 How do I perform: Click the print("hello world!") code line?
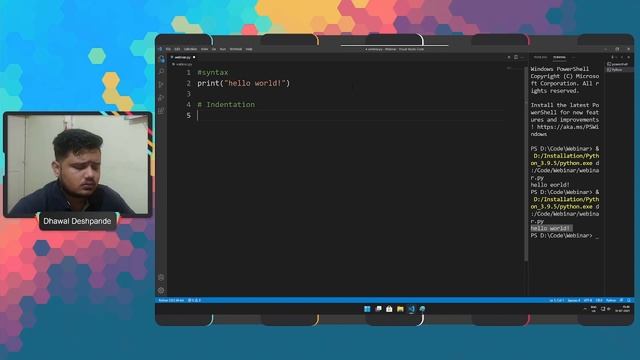pyautogui.click(x=244, y=83)
